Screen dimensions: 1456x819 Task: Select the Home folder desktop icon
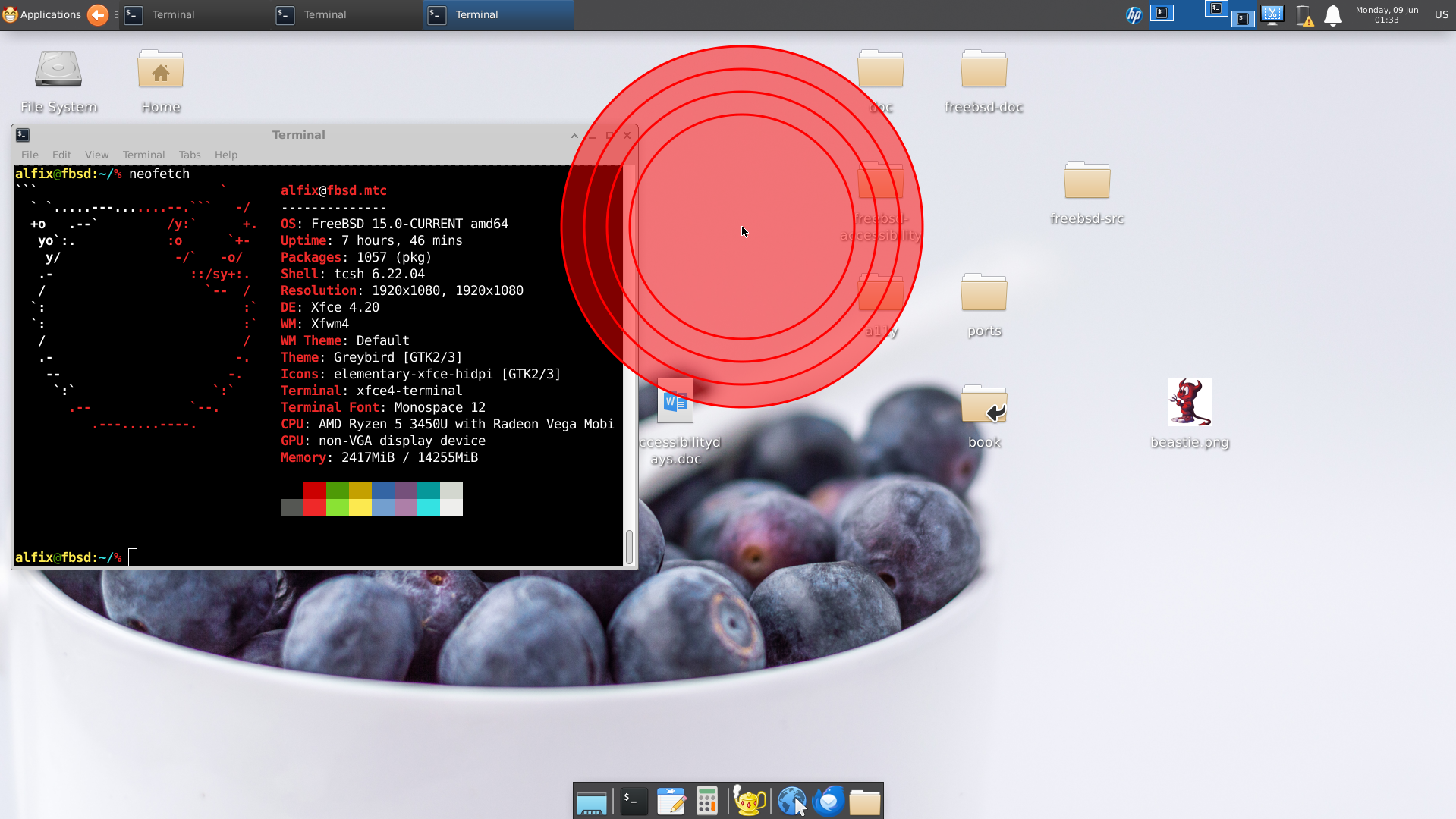point(161,82)
